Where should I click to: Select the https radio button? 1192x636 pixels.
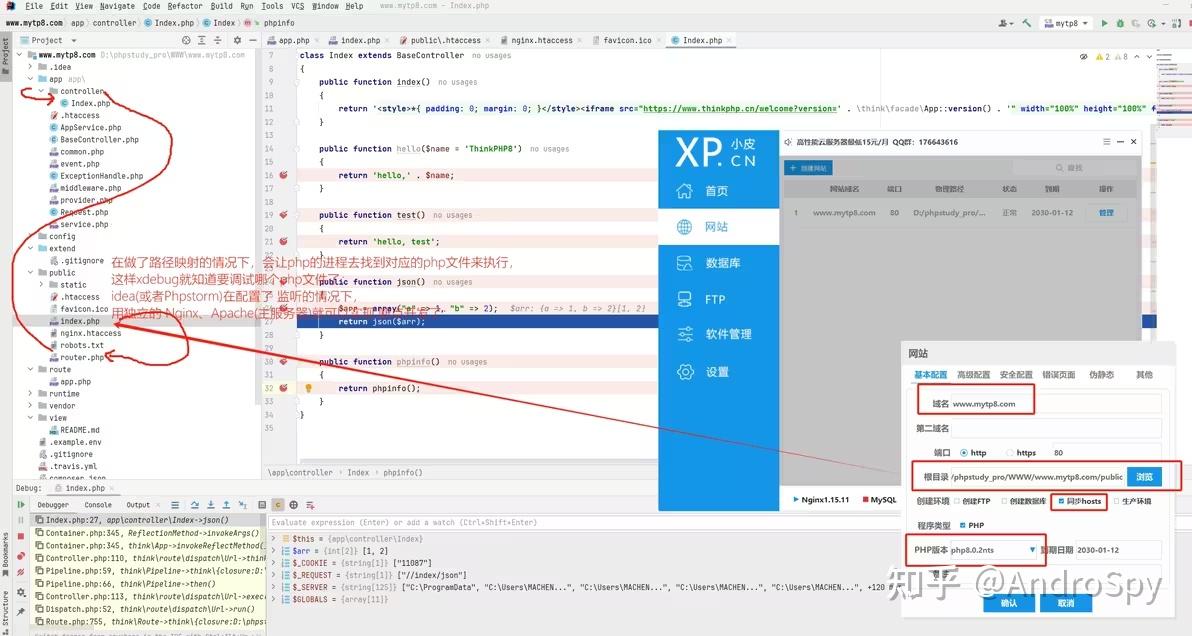tap(1009, 453)
